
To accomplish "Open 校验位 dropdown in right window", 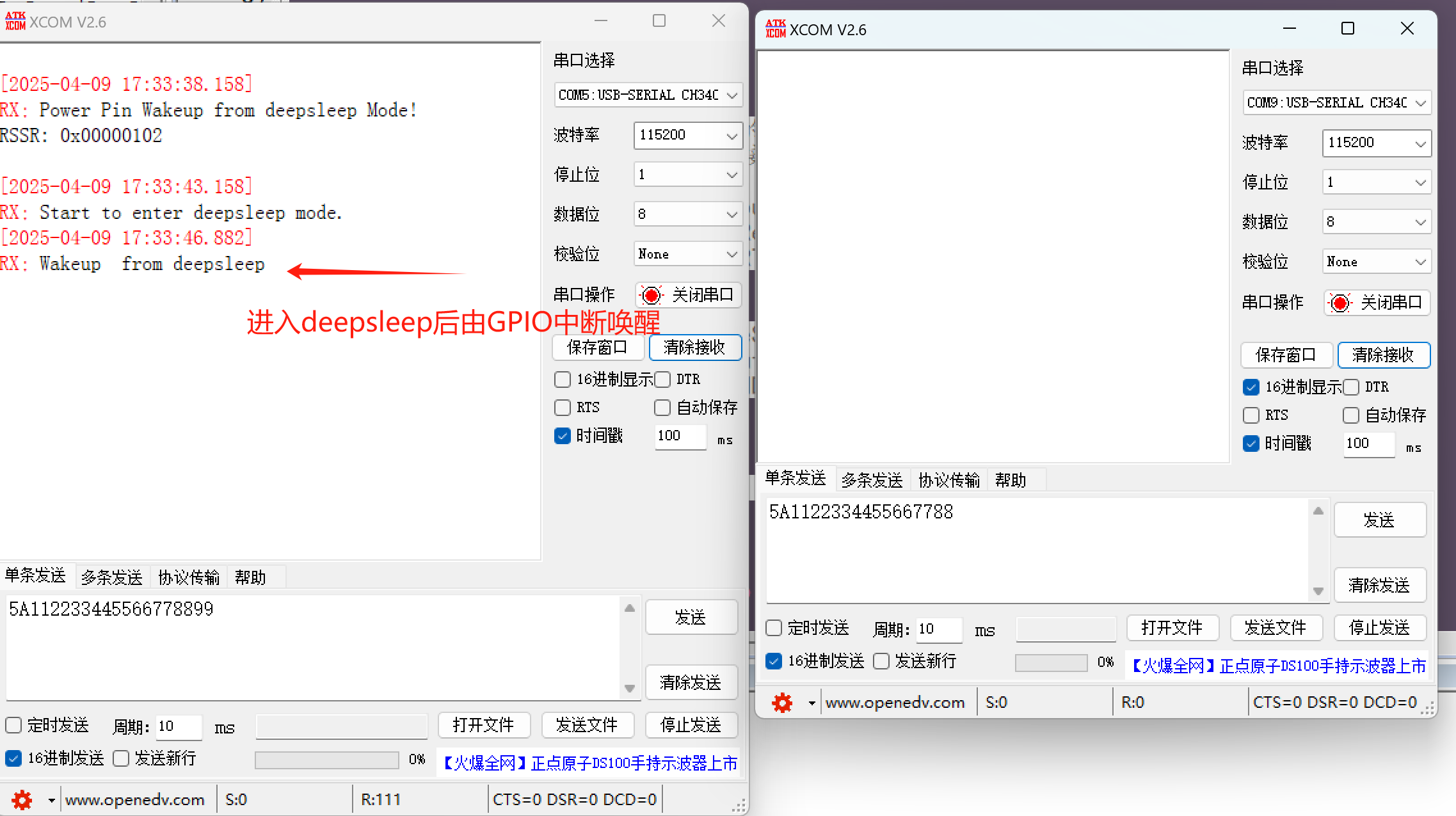I will click(1377, 262).
